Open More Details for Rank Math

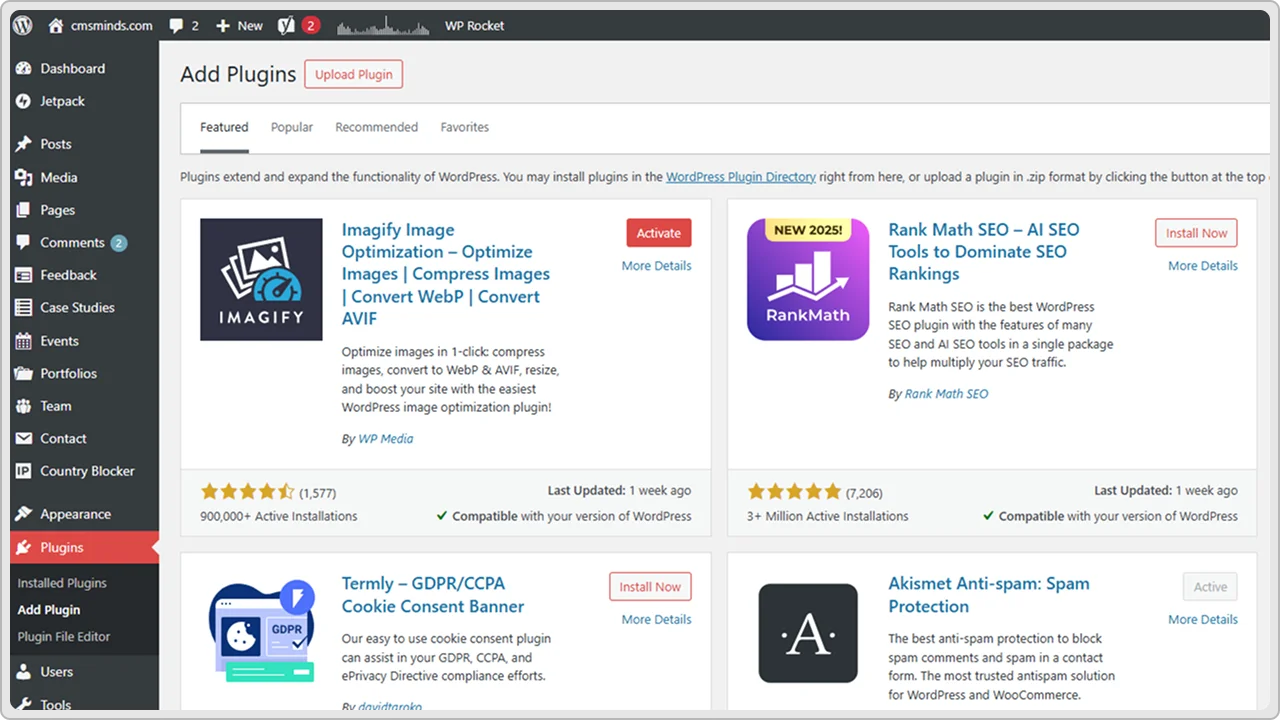pos(1203,266)
